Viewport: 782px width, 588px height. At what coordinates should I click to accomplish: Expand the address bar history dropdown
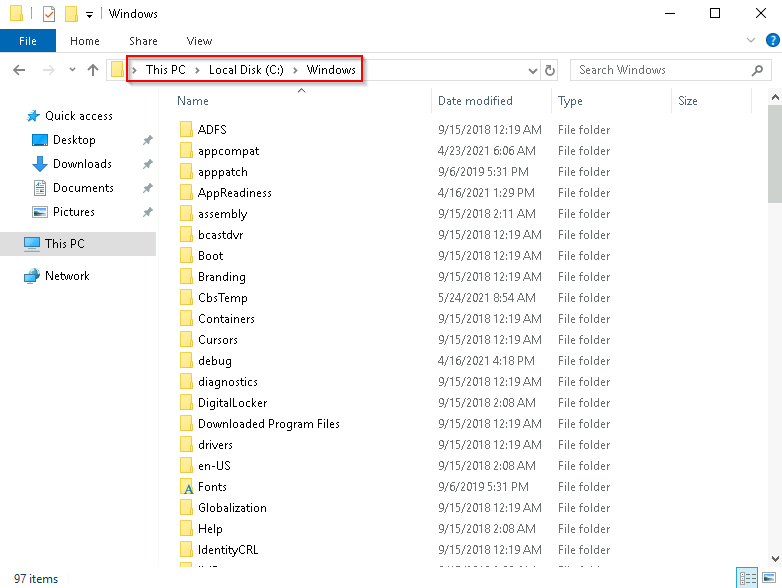pyautogui.click(x=533, y=70)
